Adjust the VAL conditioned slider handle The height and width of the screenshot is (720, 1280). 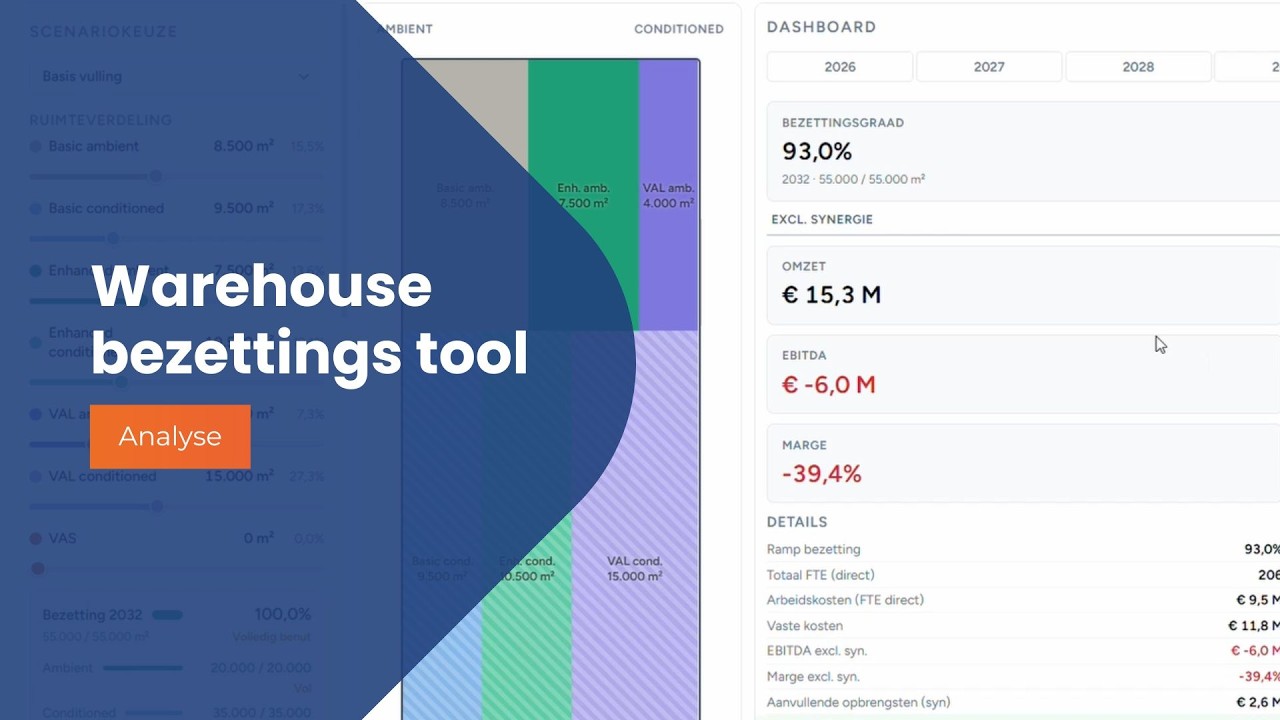point(157,506)
